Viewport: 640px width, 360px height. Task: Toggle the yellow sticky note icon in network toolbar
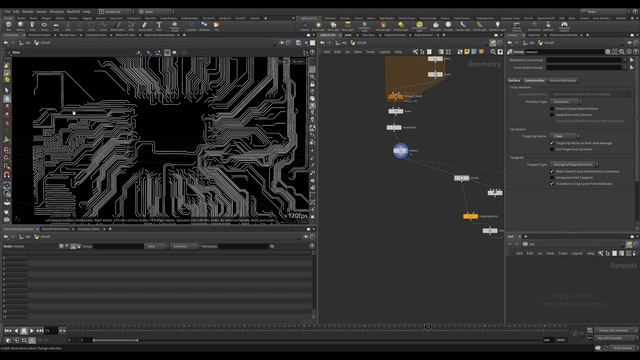coord(467,52)
